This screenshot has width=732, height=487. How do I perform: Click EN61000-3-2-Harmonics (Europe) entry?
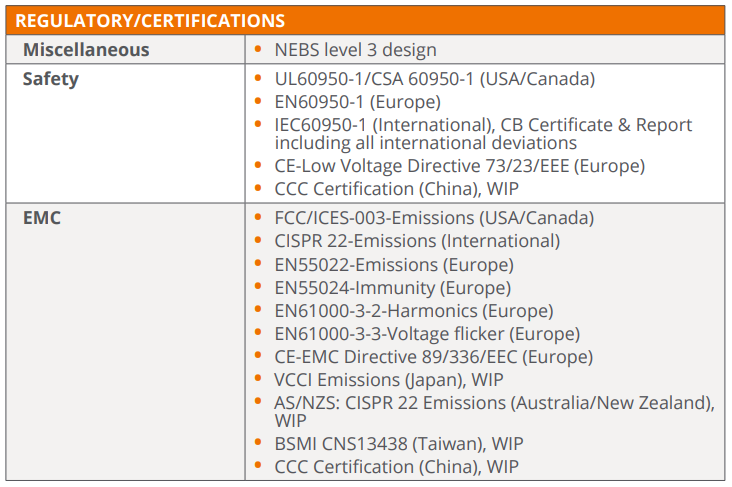coord(413,311)
